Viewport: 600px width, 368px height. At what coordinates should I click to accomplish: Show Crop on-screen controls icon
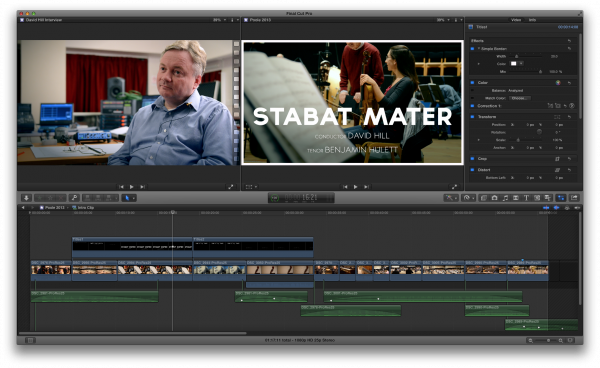tap(557, 158)
